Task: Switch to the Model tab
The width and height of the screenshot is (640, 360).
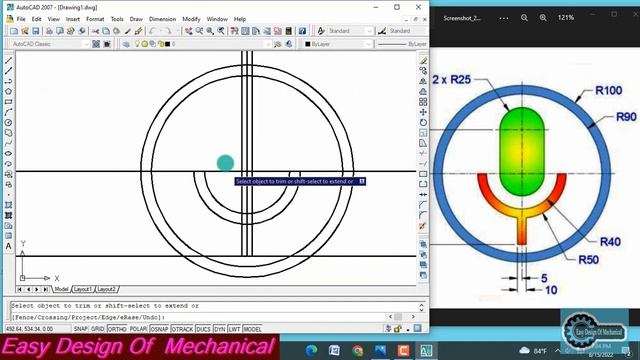Action: click(61, 289)
